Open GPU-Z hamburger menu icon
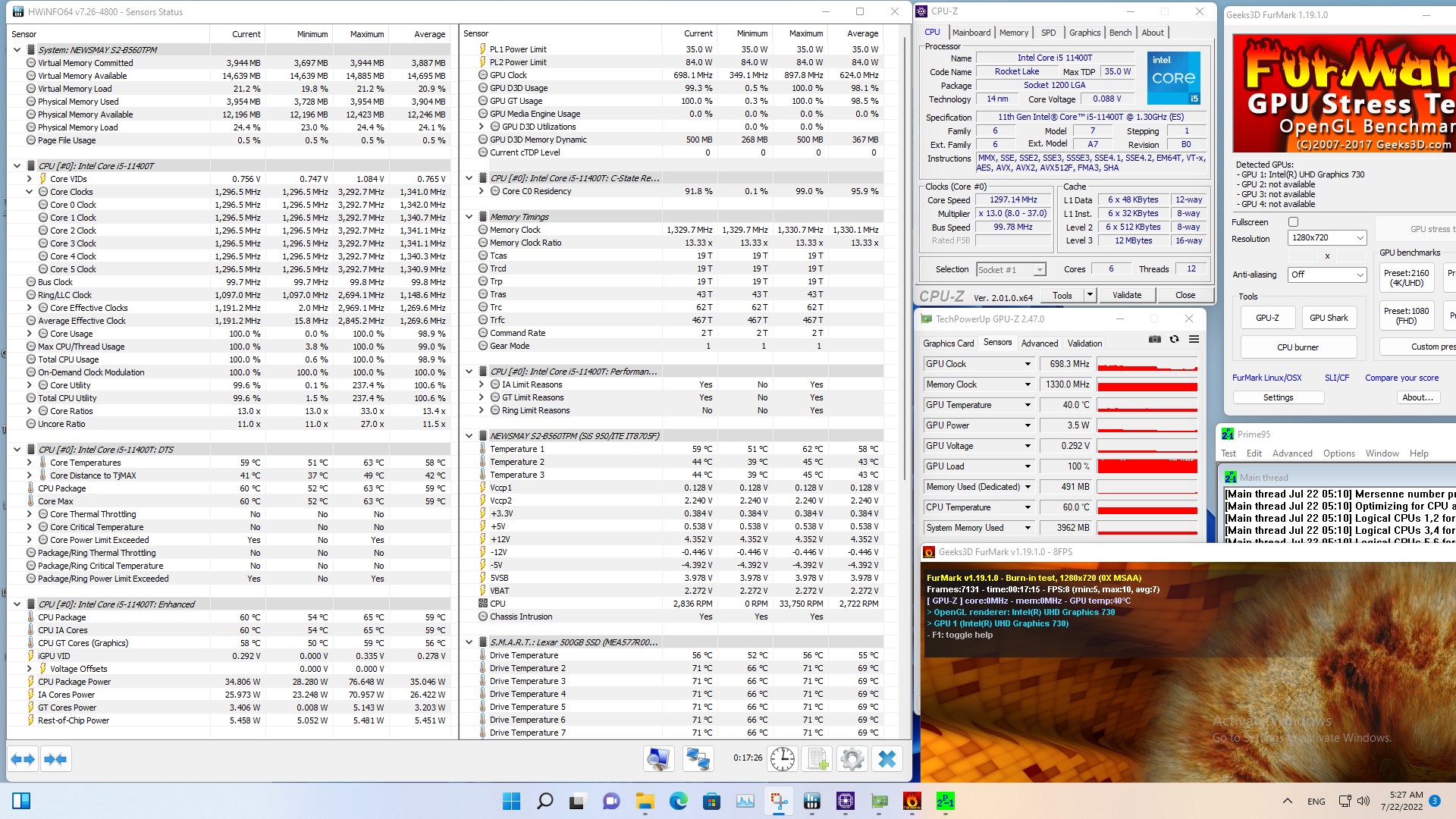The height and width of the screenshot is (819, 1456). tap(1194, 339)
